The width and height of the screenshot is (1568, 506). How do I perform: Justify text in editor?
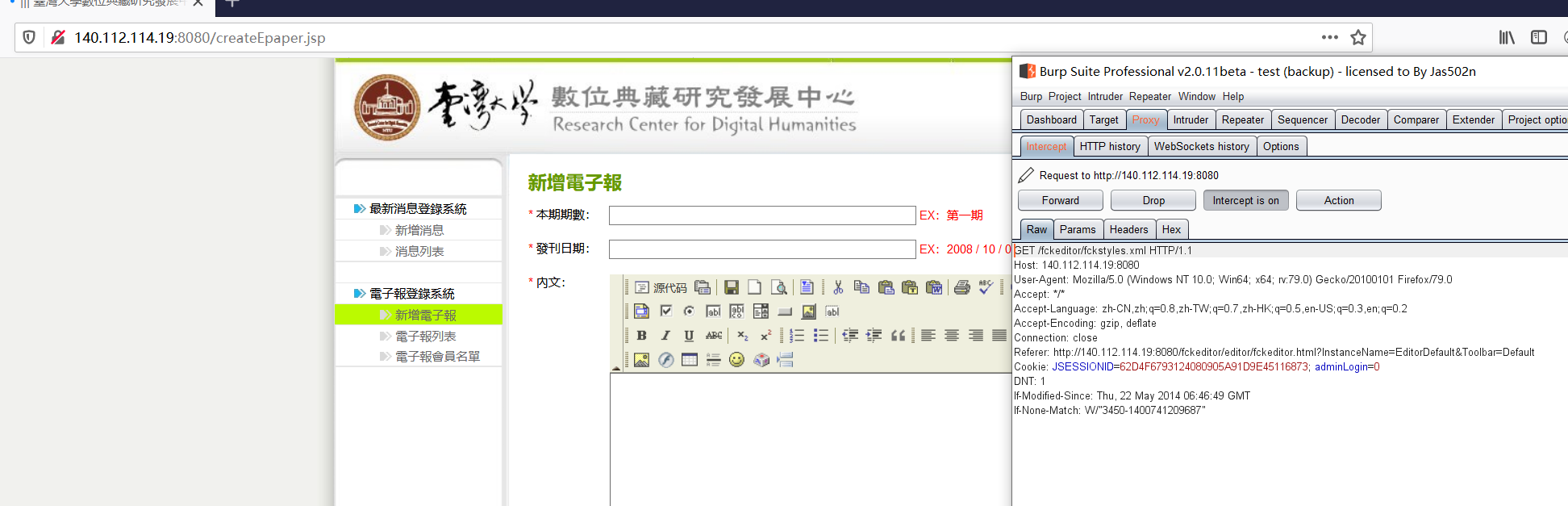click(x=999, y=336)
